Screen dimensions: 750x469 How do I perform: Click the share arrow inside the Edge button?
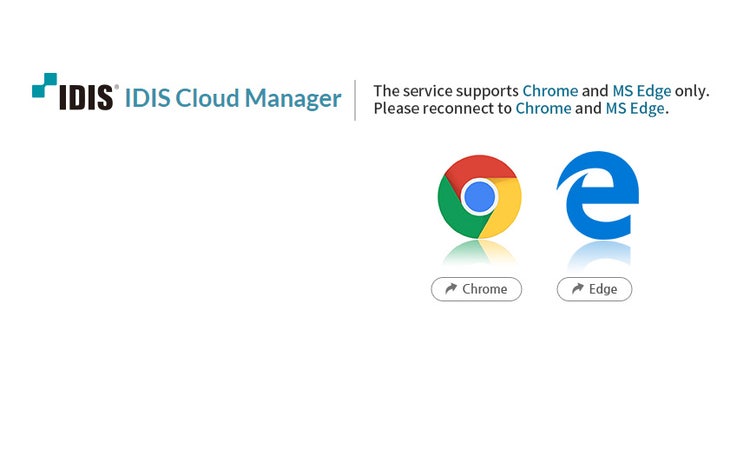point(577,289)
